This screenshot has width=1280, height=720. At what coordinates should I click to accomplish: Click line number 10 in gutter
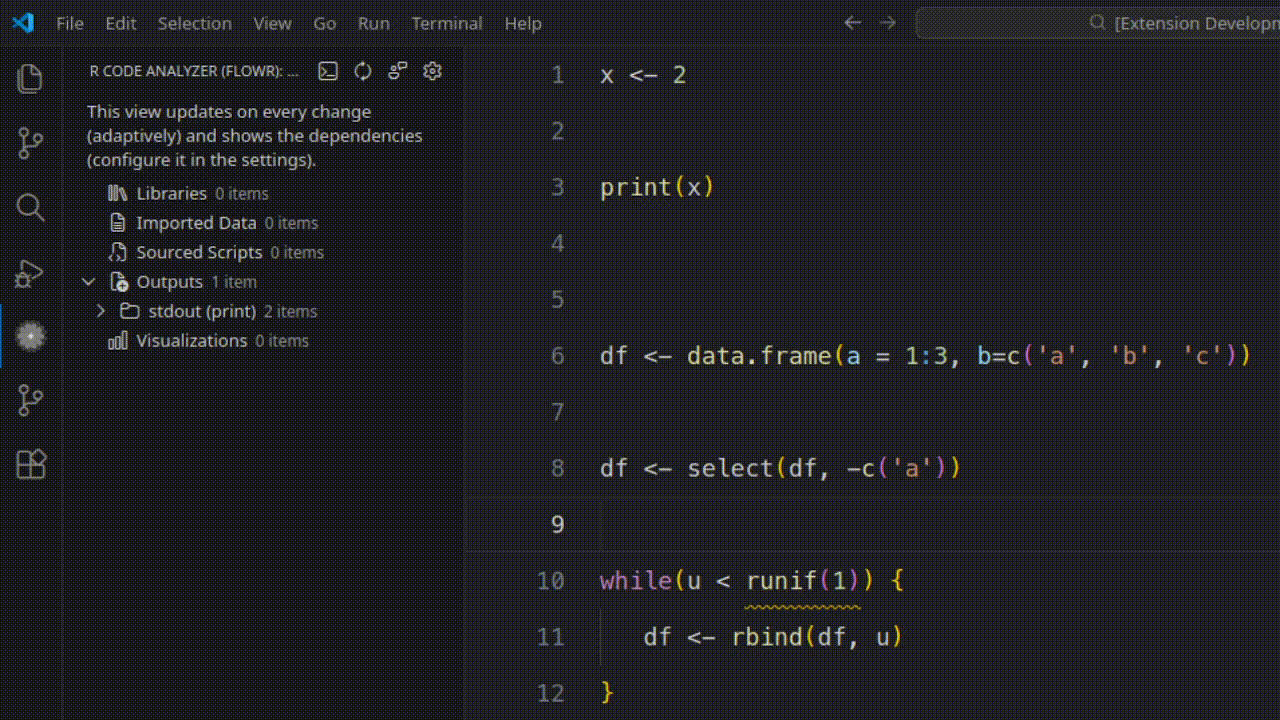coord(551,581)
